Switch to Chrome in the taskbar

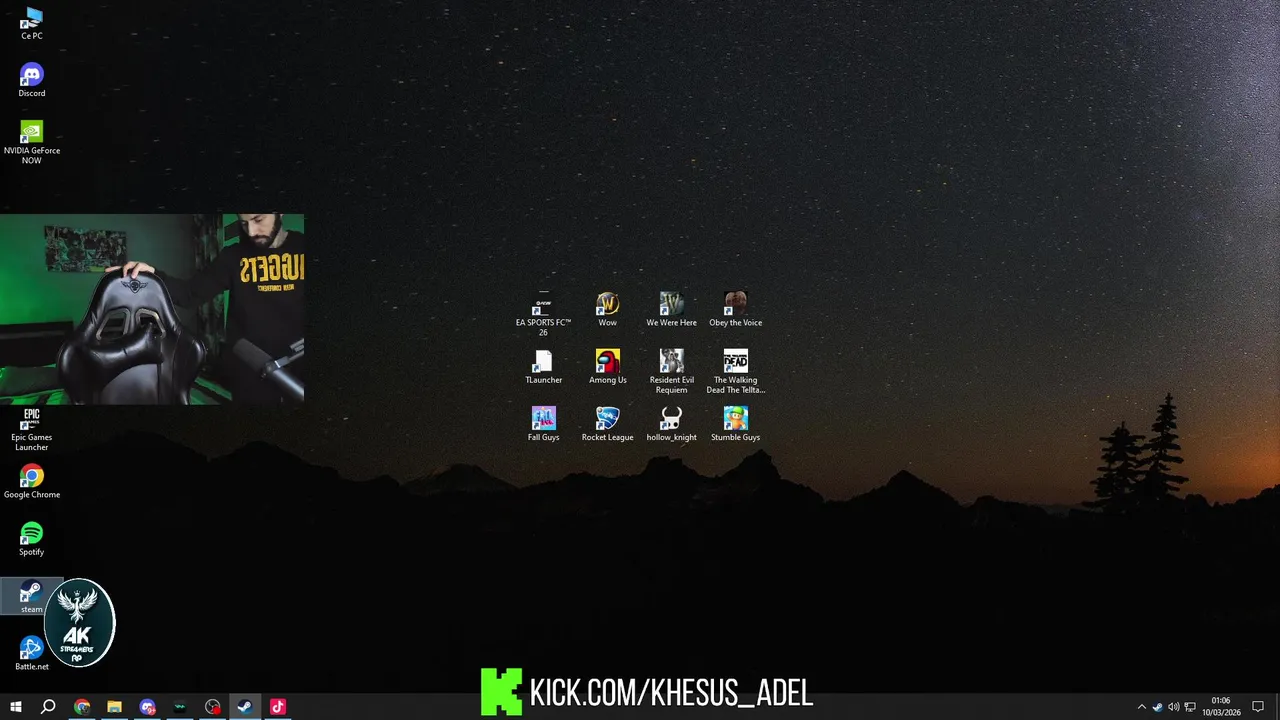(x=82, y=707)
